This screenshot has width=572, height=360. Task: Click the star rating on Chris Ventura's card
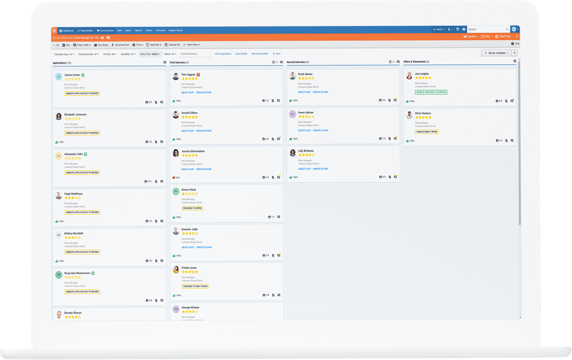(x=423, y=117)
